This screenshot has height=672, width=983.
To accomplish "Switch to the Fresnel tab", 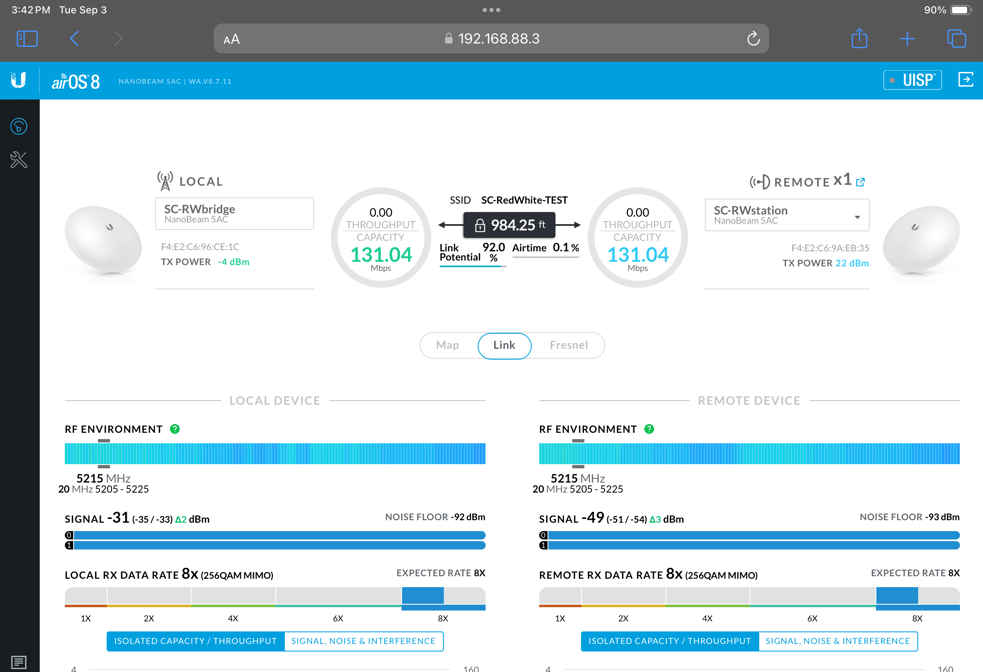I will (x=568, y=345).
